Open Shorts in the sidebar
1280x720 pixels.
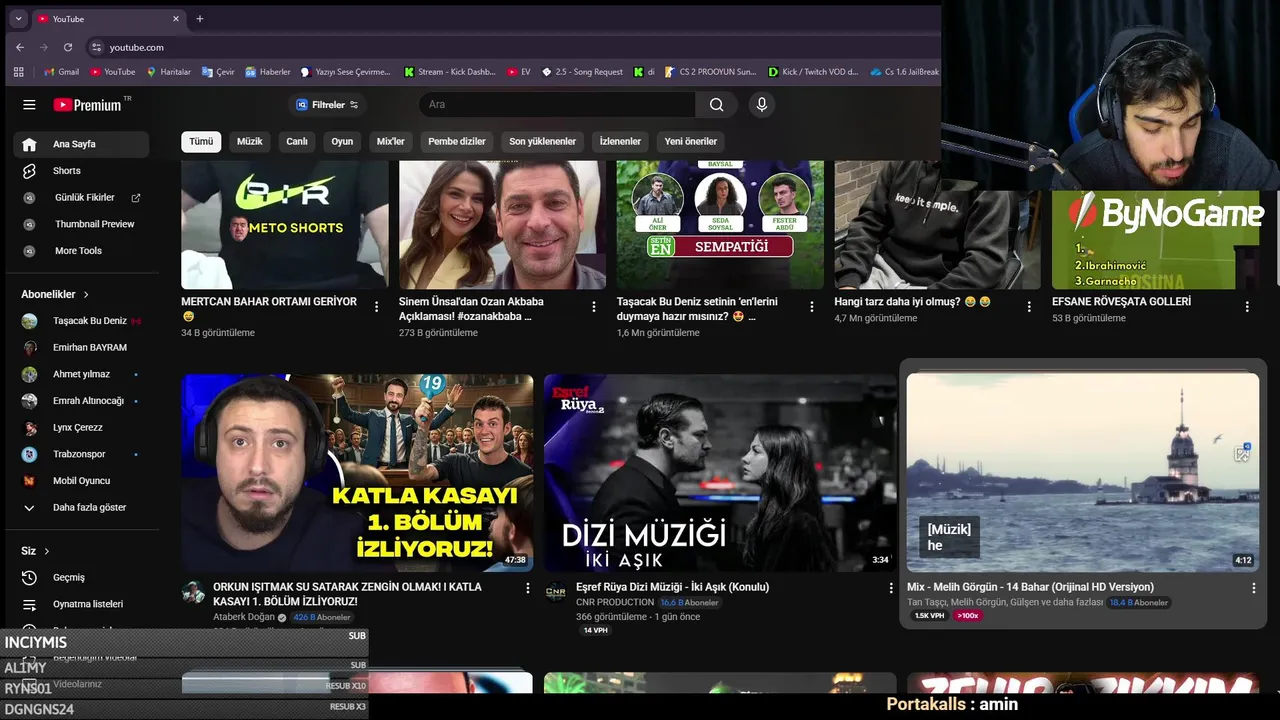tap(81, 171)
